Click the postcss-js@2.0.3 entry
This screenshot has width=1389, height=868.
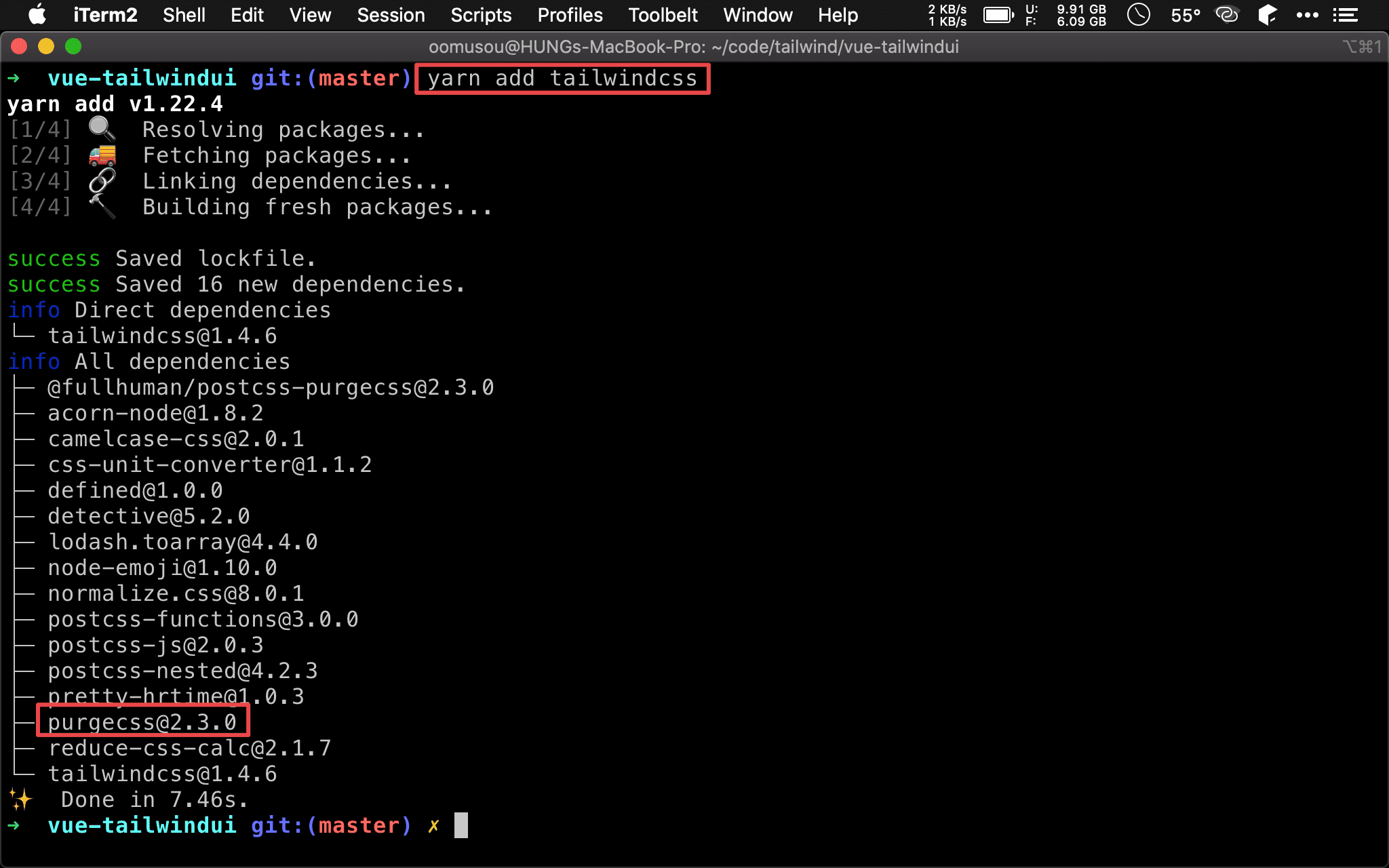click(x=155, y=645)
